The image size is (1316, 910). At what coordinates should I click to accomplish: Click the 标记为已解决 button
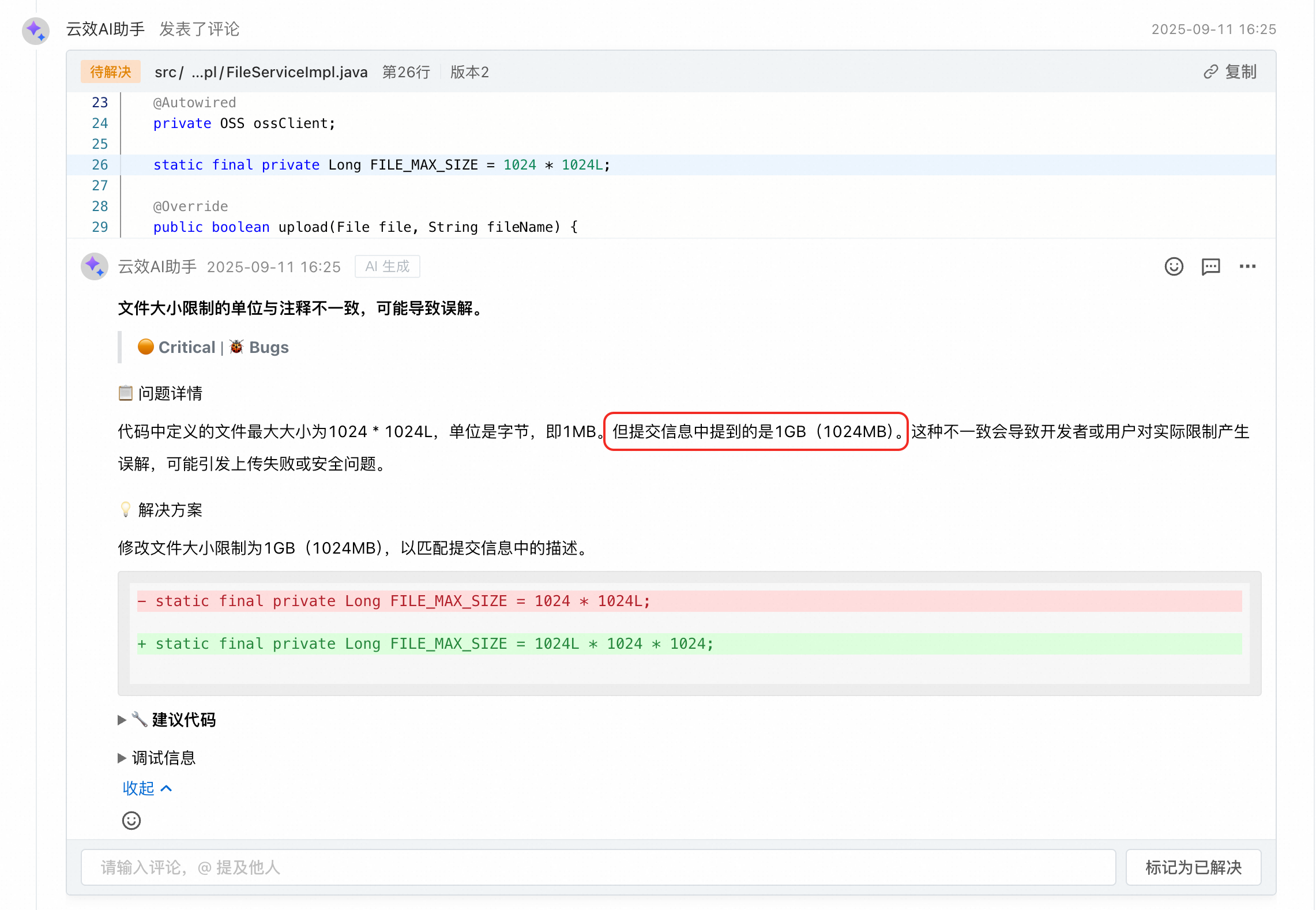1193,867
